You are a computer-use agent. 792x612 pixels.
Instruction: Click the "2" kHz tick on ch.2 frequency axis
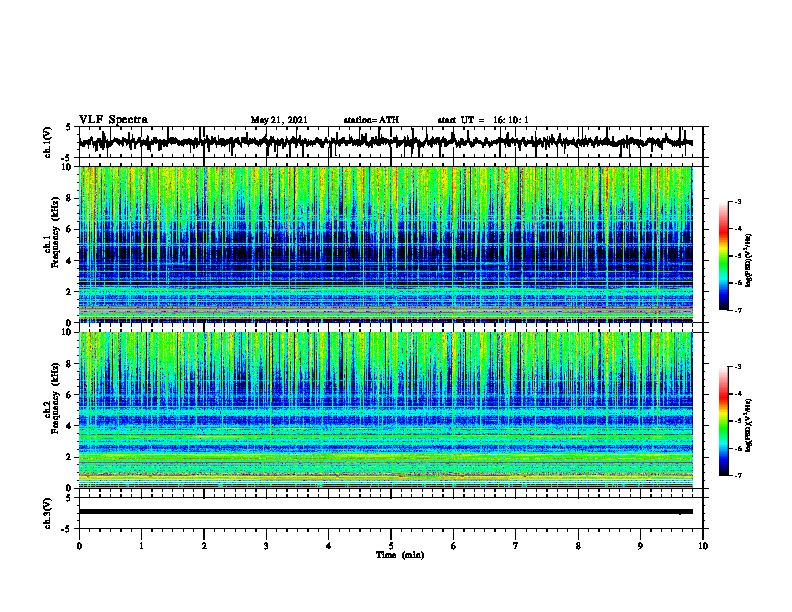tap(69, 457)
